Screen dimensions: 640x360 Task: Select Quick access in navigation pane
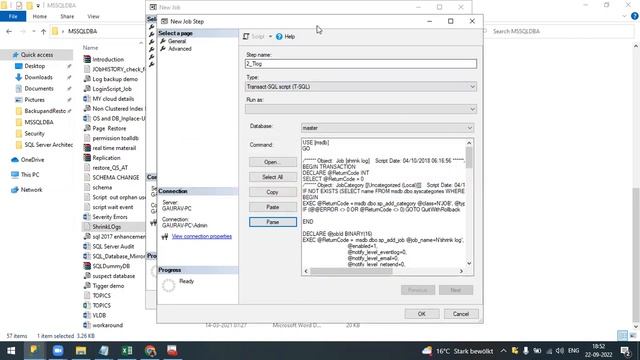(x=37, y=55)
